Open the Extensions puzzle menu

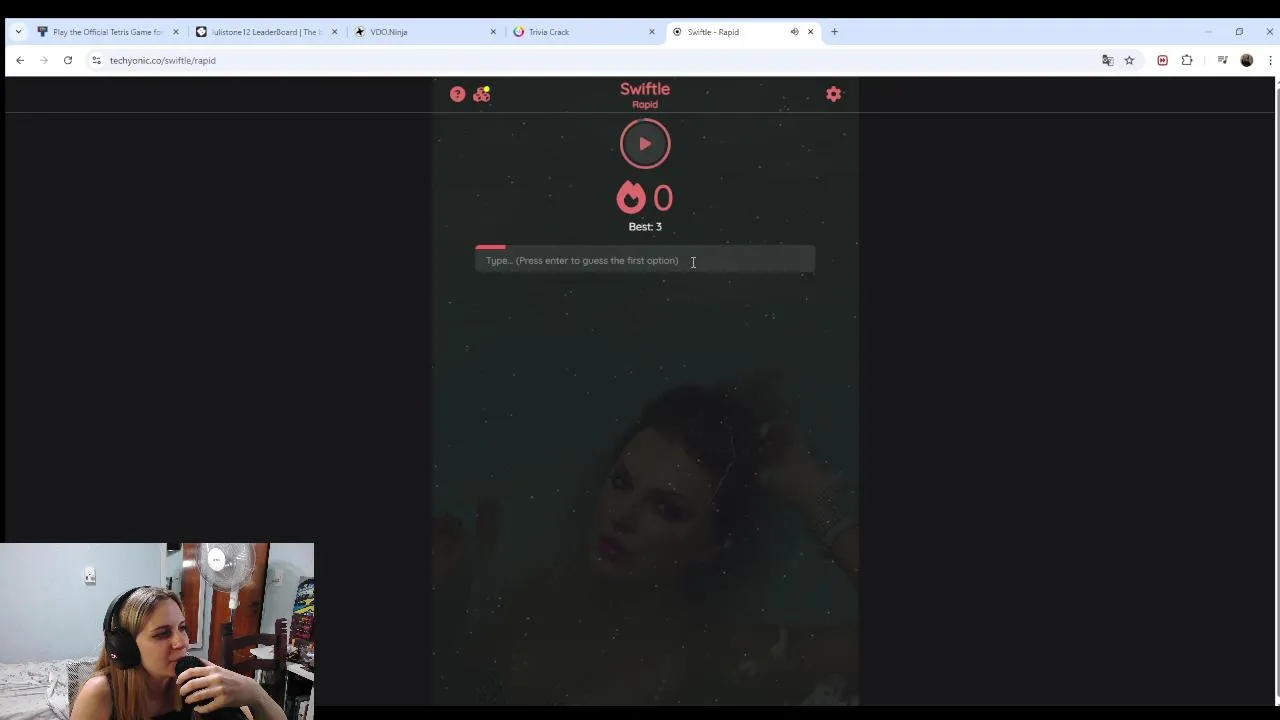tap(1187, 60)
